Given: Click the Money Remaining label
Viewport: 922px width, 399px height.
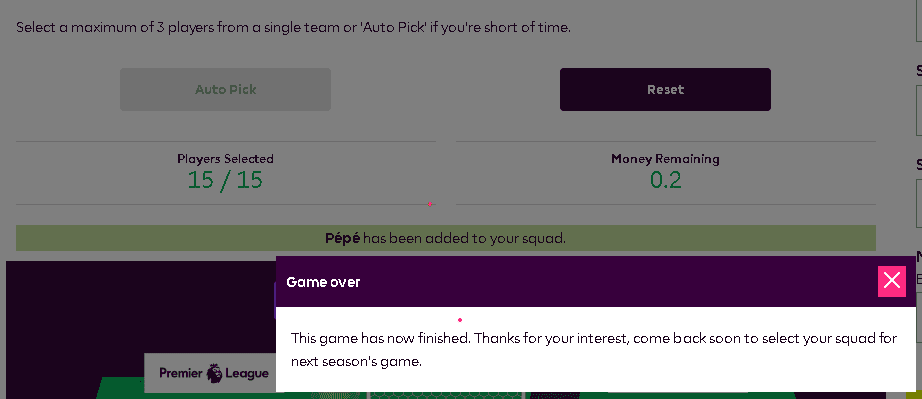Looking at the screenshot, I should pyautogui.click(x=665, y=159).
